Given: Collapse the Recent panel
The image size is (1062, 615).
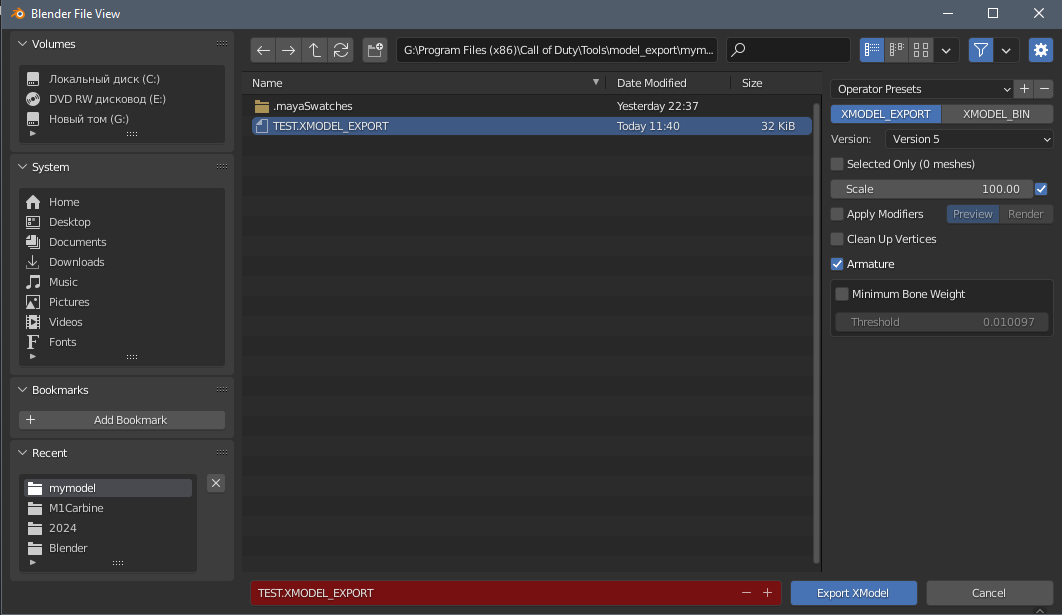Looking at the screenshot, I should coord(22,453).
